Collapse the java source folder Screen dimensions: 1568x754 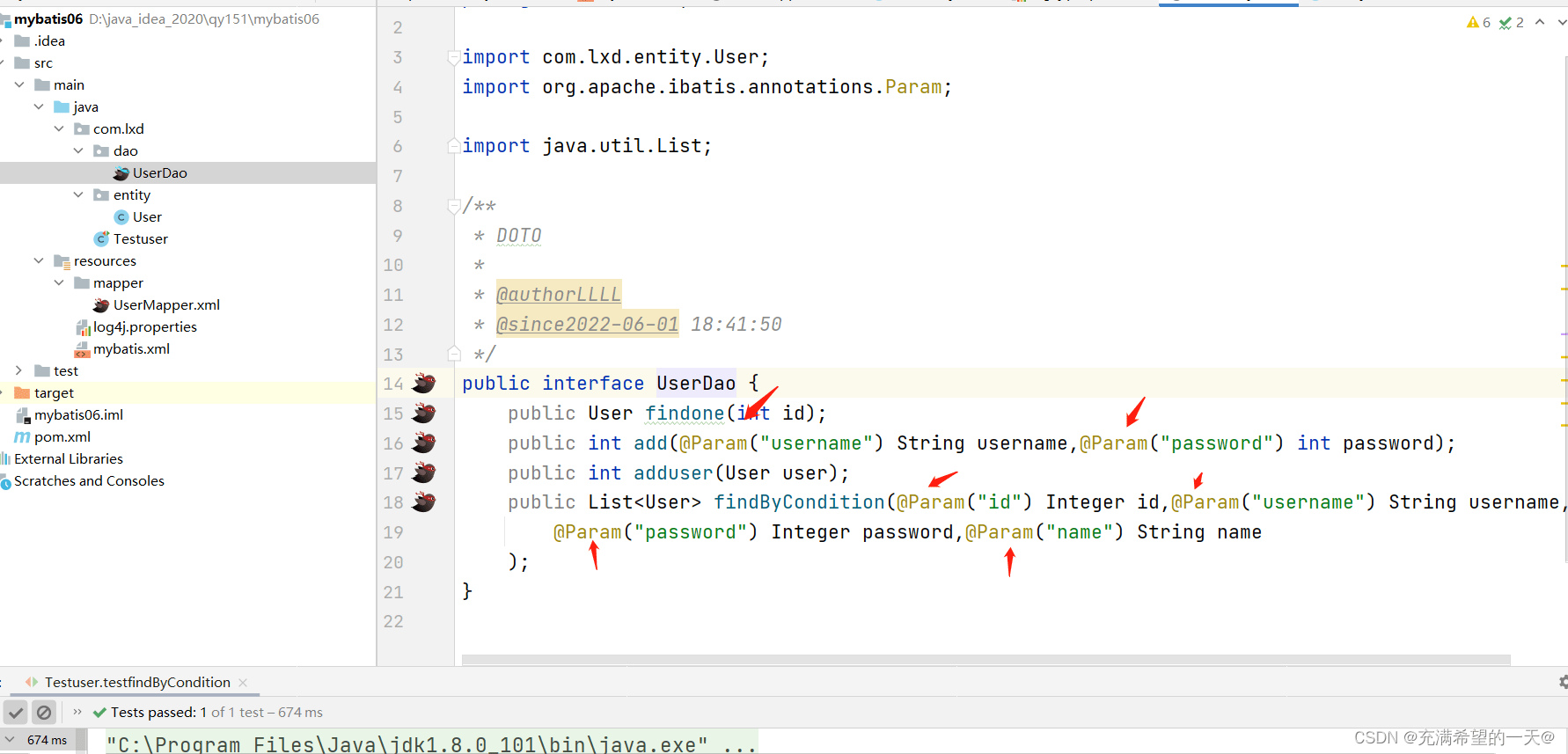click(39, 106)
